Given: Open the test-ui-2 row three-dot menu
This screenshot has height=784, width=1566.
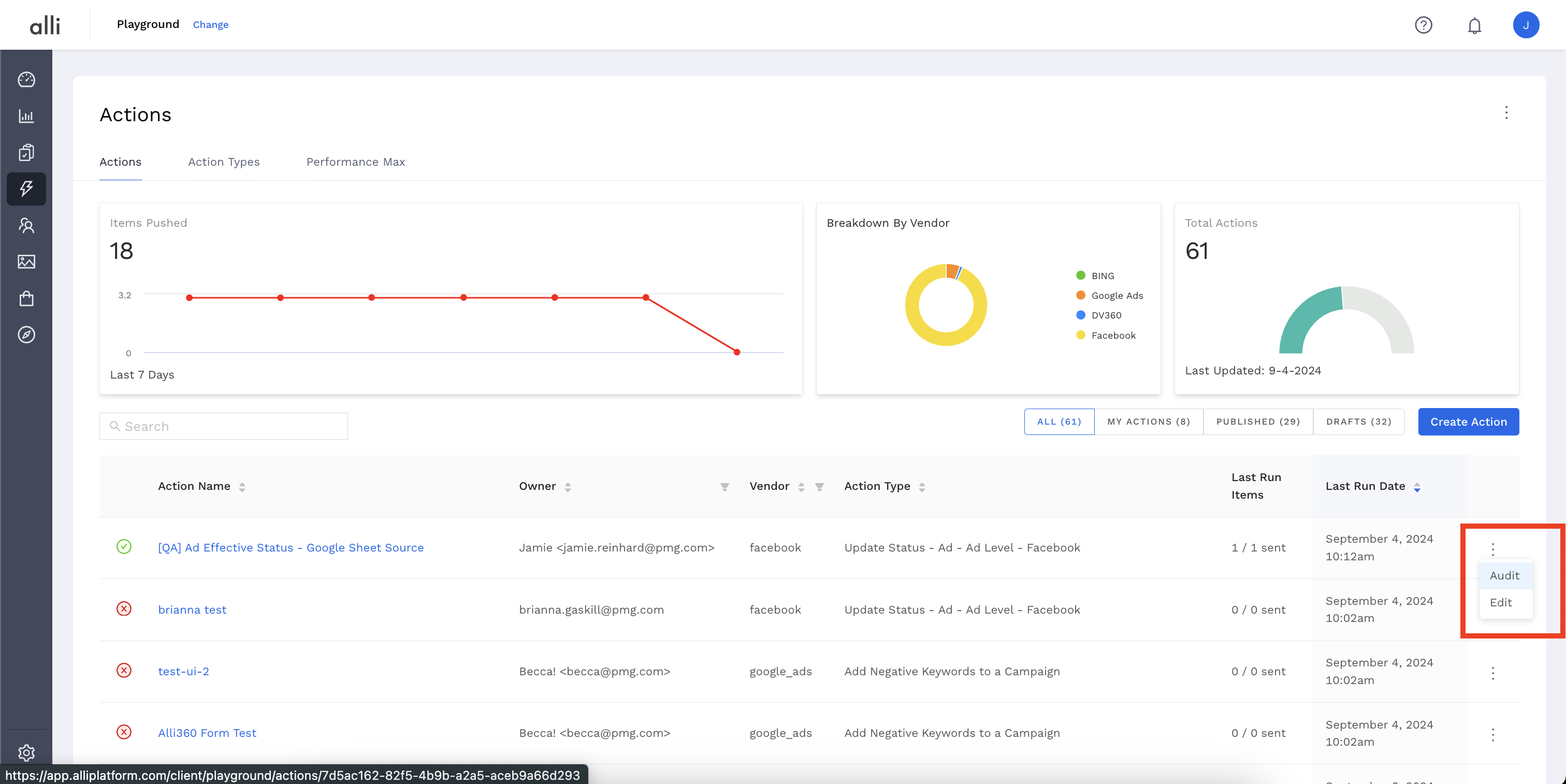Looking at the screenshot, I should pyautogui.click(x=1492, y=673).
